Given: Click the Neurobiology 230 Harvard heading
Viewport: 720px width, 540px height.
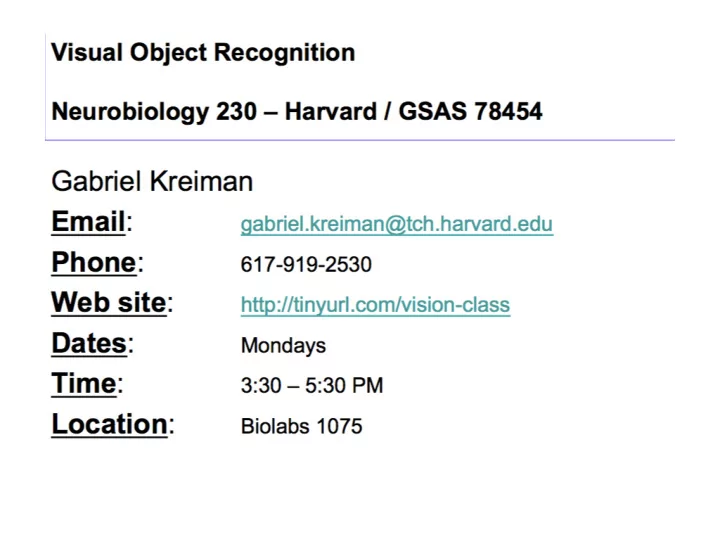Looking at the screenshot, I should tap(297, 112).
